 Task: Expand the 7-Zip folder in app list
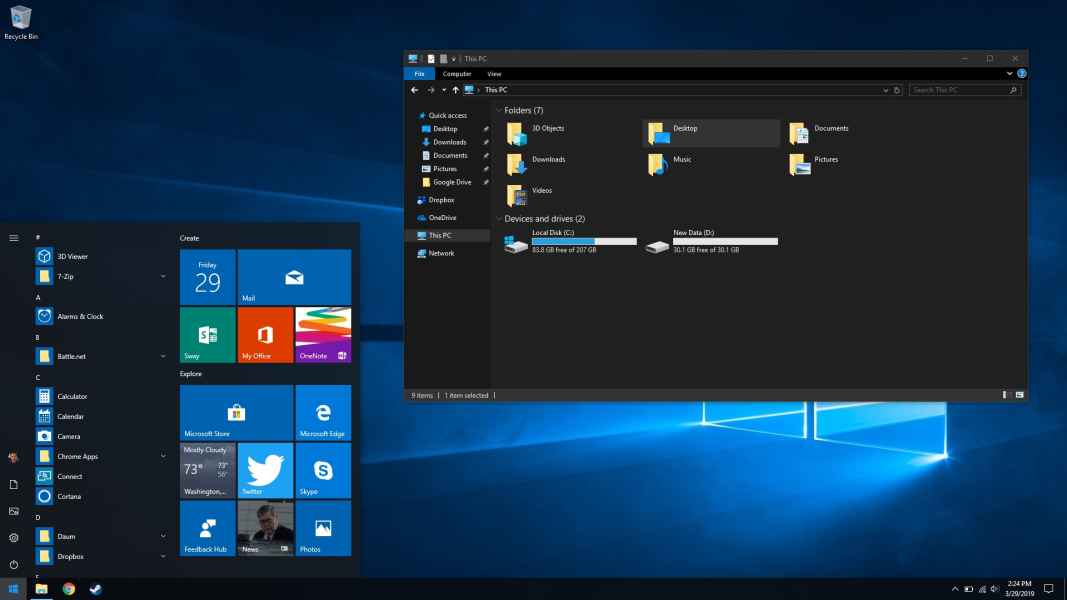[163, 276]
